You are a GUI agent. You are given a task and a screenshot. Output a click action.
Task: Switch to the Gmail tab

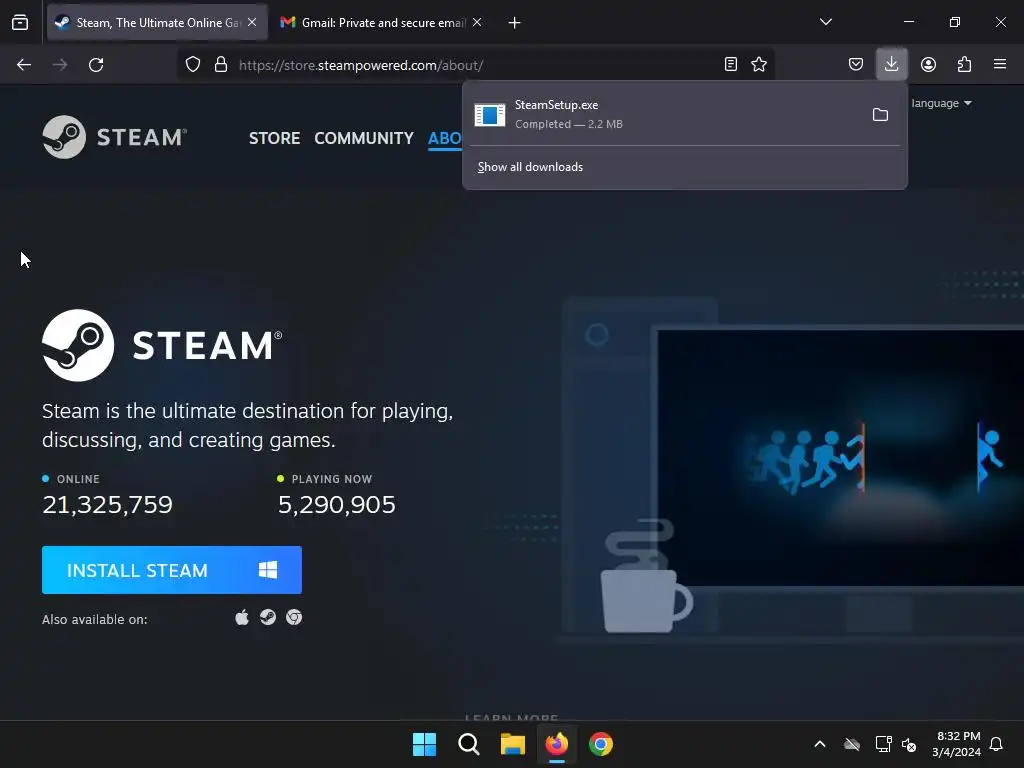(x=381, y=22)
